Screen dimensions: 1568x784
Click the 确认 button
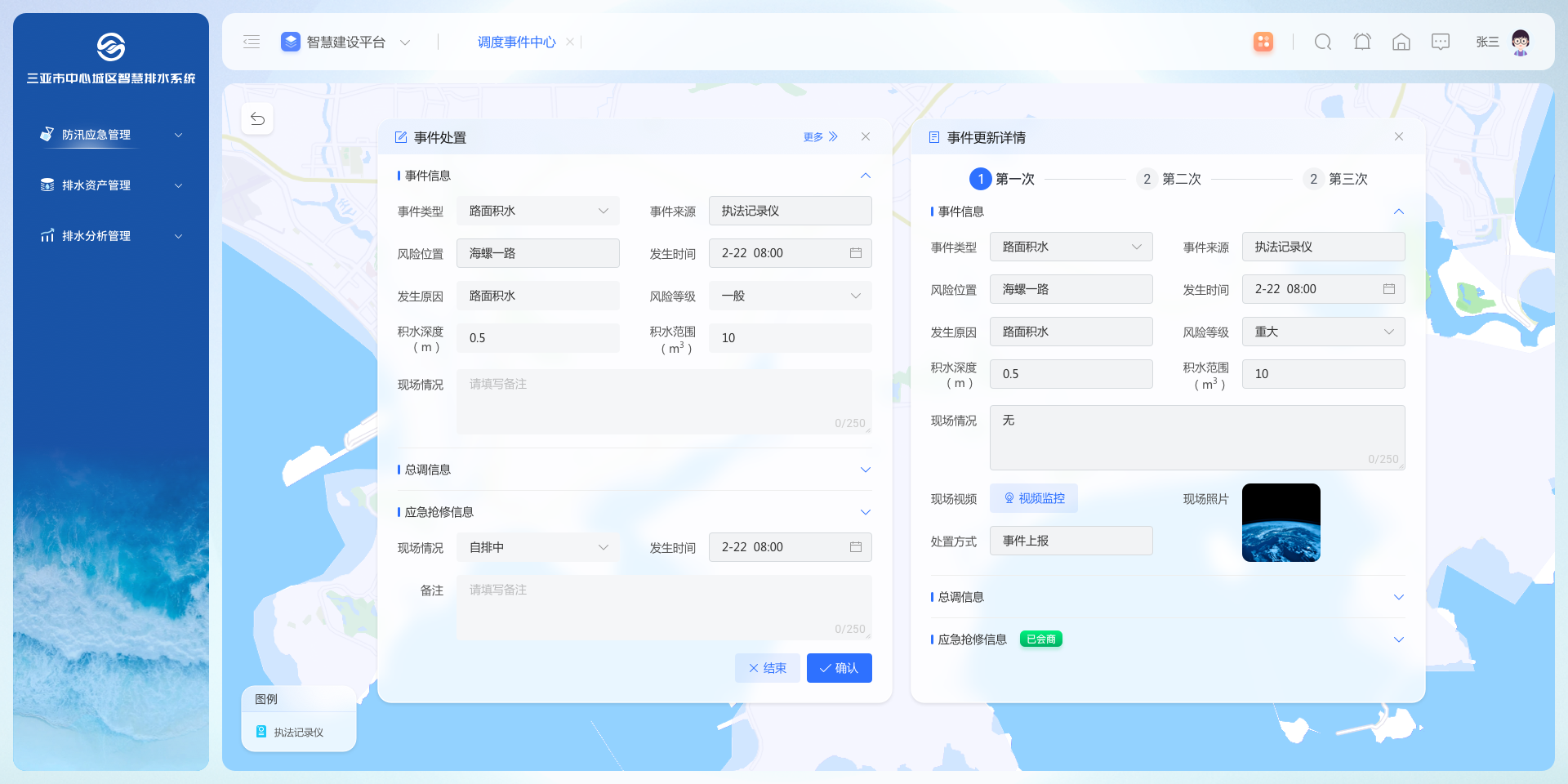point(840,668)
